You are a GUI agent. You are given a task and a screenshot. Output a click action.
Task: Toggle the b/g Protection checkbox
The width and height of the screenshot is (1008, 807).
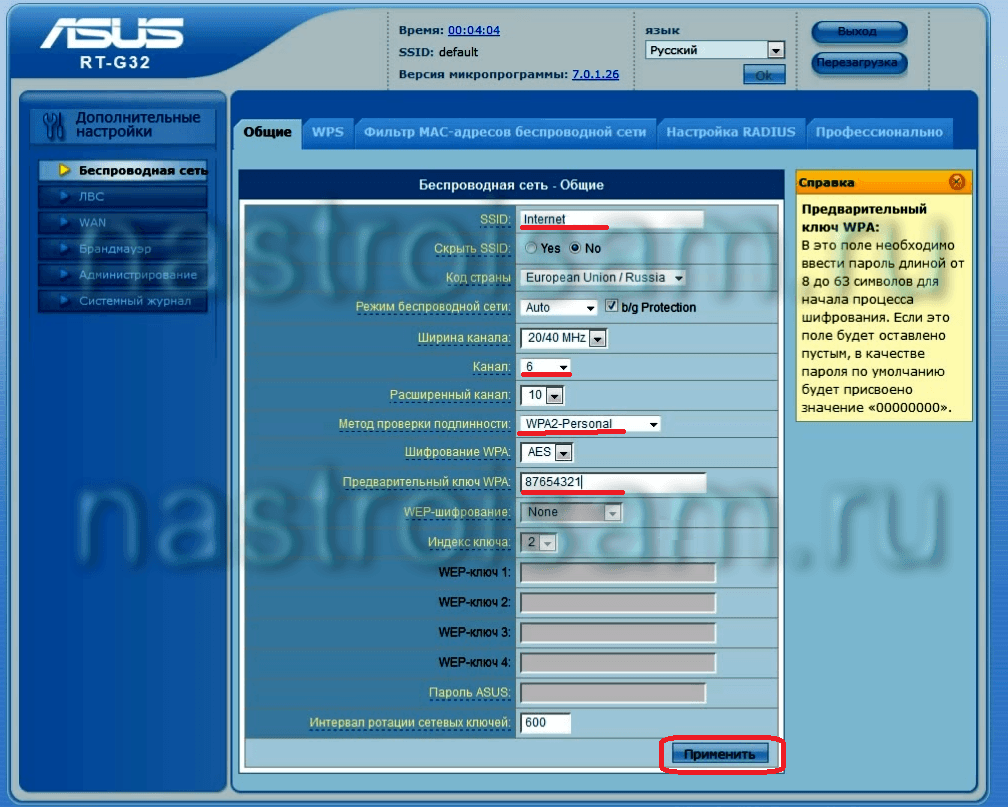612,307
